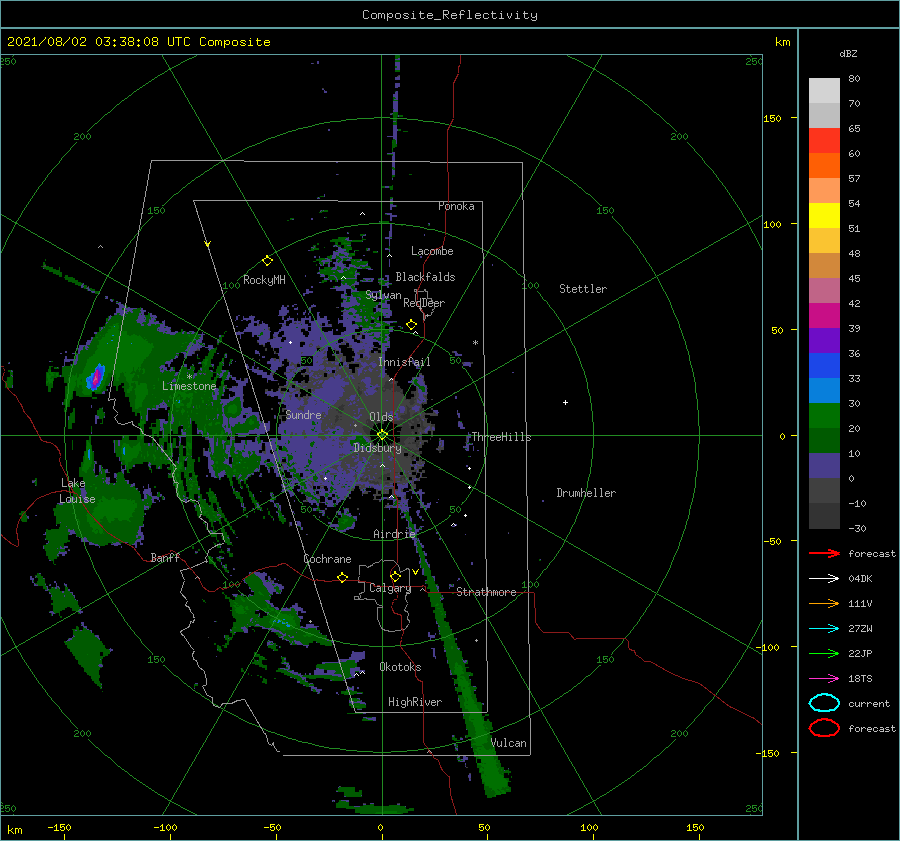Click the Didsbury label

click(378, 448)
